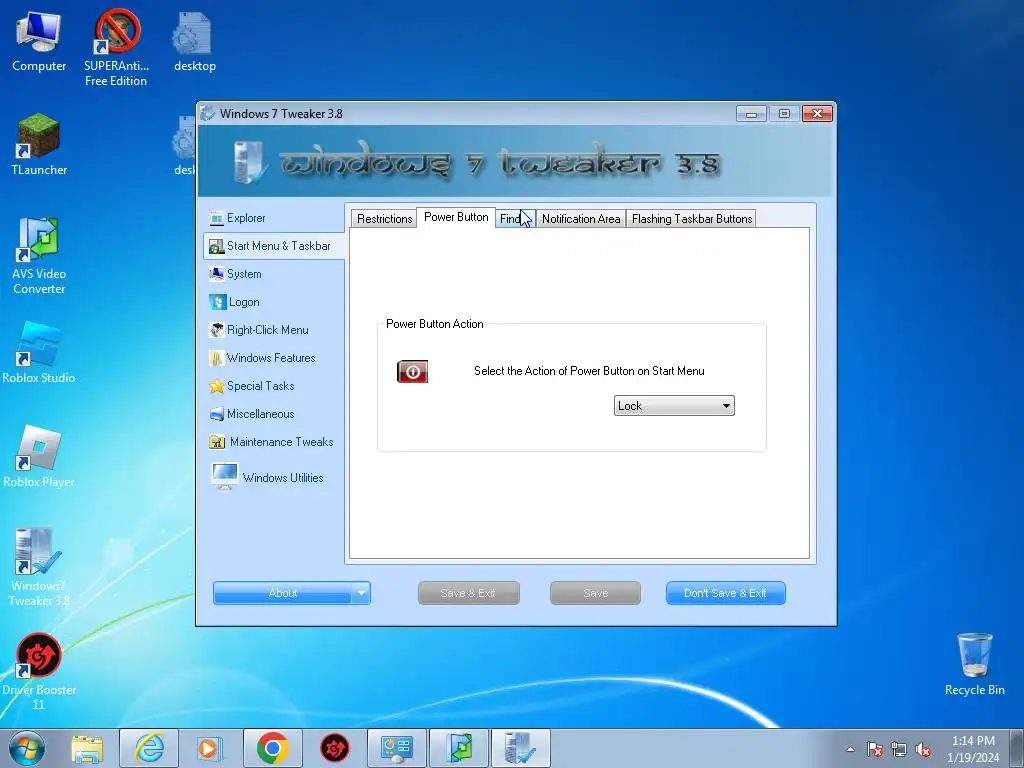Select Windows Features category
1024x768 pixels.
click(x=262, y=359)
